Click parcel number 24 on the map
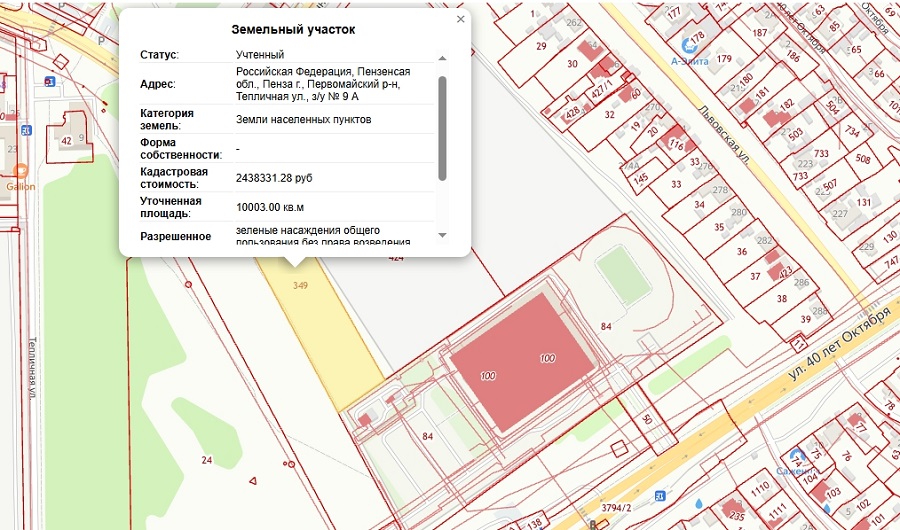This screenshot has height=530, width=900. tap(207, 460)
